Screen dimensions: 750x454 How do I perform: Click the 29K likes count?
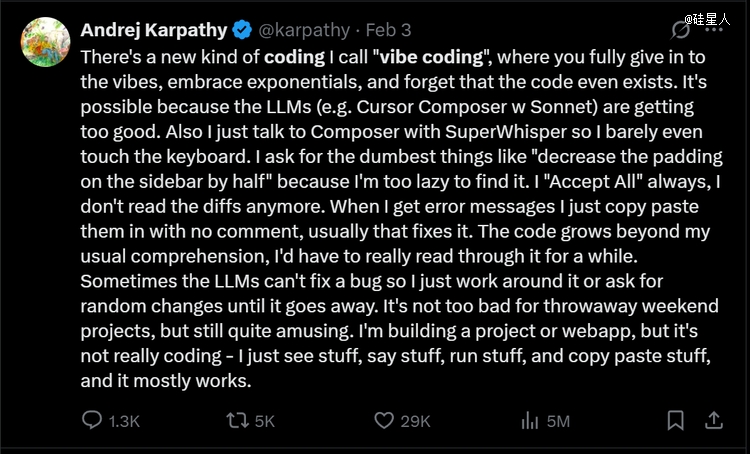tap(415, 422)
